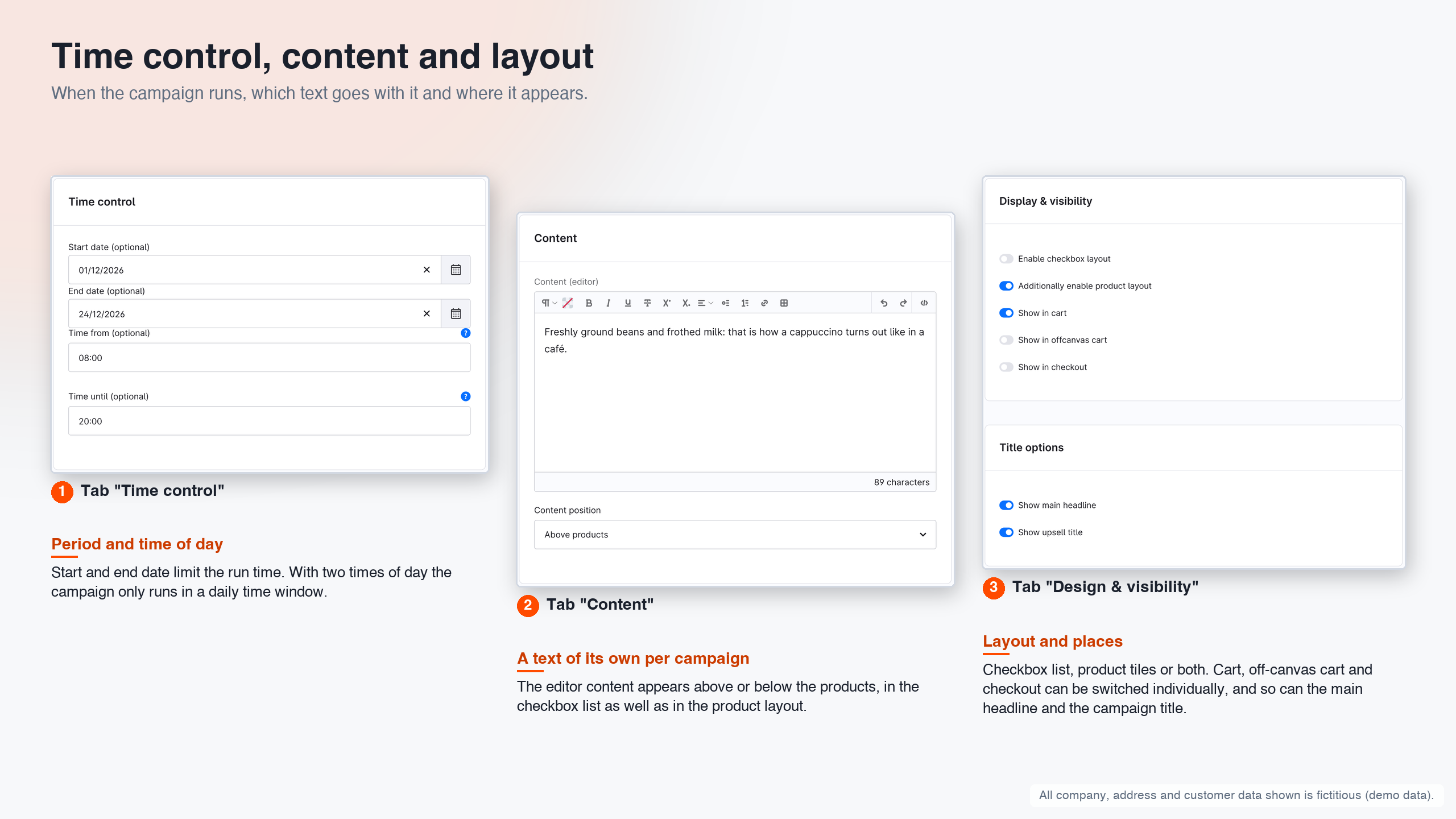Clear the End date value 24/12/2026
Image resolution: width=1456 pixels, height=819 pixels.
point(427,313)
